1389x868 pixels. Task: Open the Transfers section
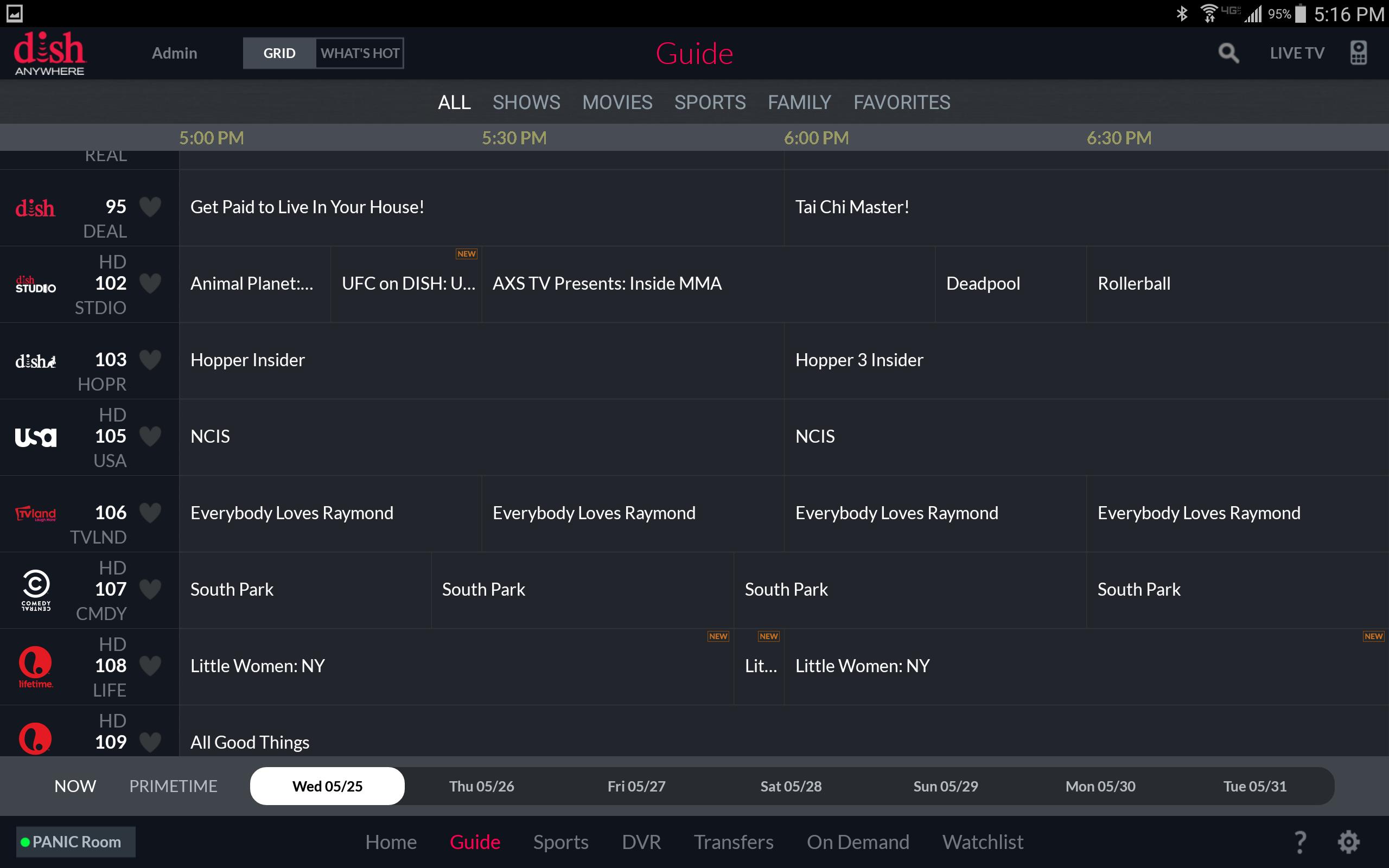click(734, 842)
